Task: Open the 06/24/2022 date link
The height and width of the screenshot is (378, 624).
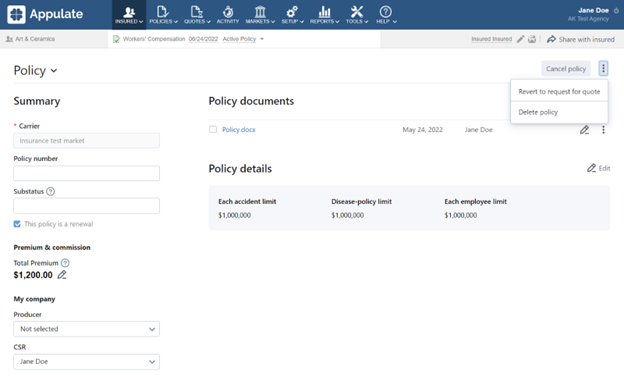Action: tap(203, 39)
